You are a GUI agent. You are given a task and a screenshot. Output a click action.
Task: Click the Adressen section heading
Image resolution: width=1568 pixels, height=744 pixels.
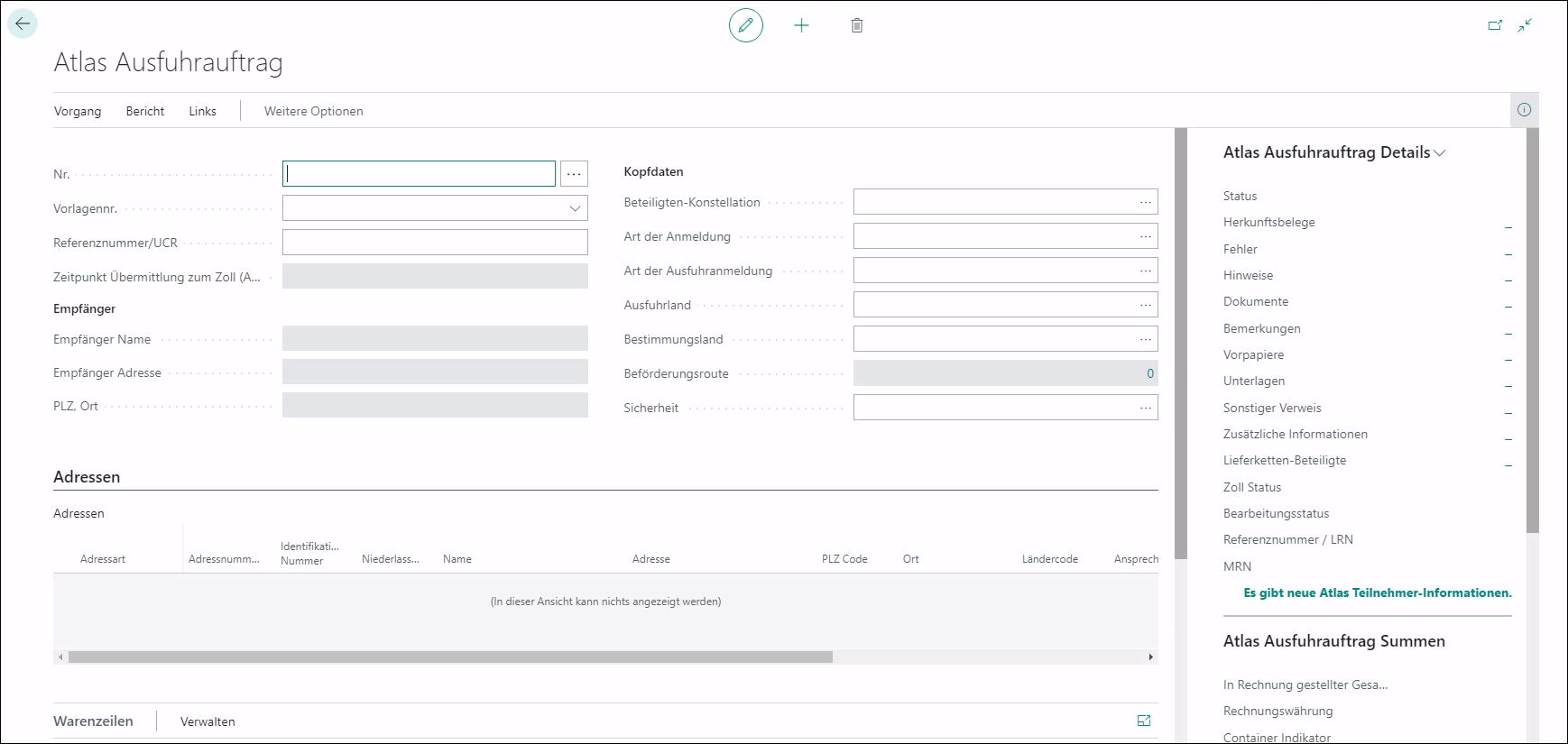pos(87,477)
